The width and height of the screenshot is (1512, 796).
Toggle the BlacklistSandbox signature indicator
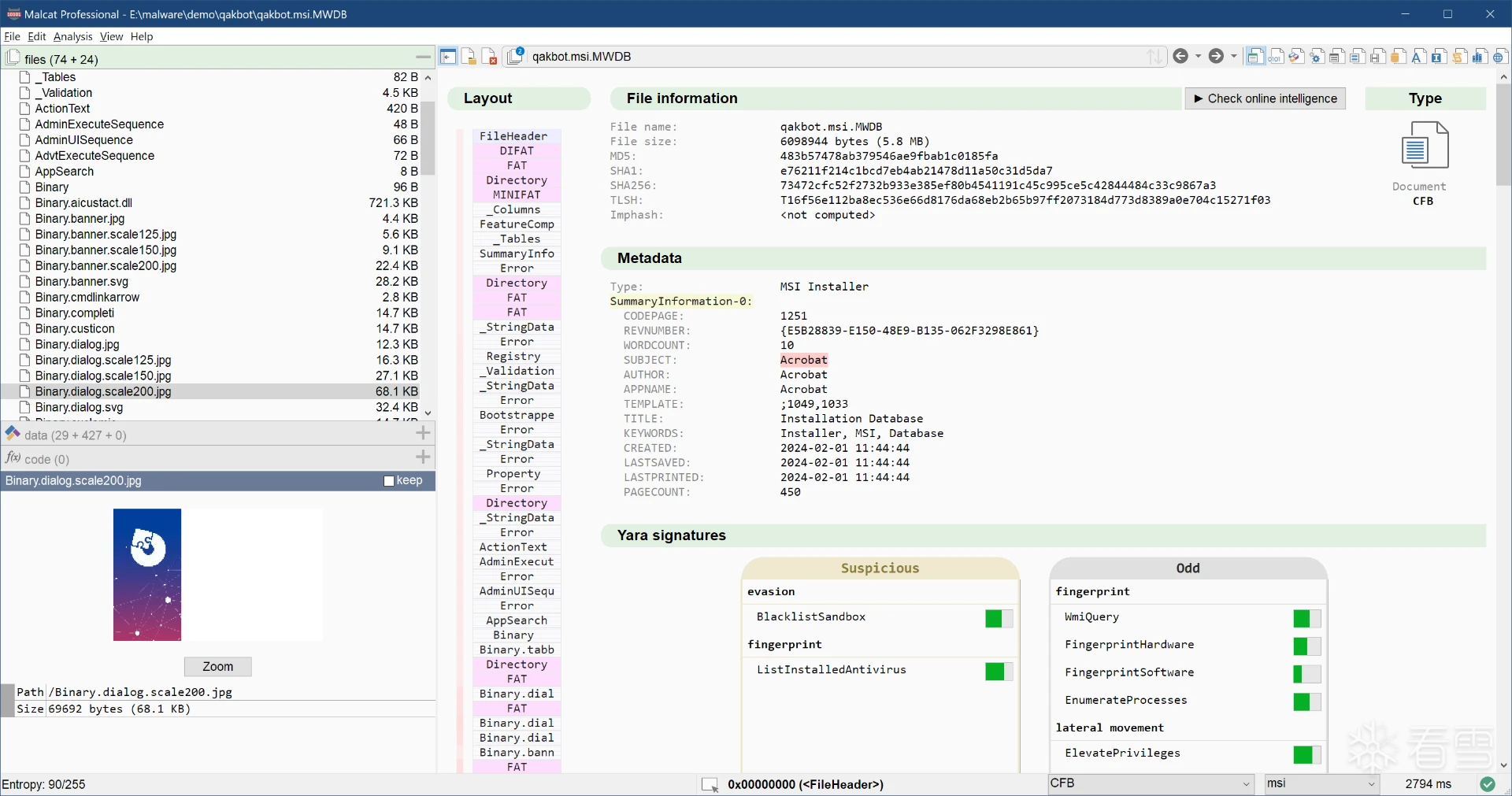tap(998, 619)
